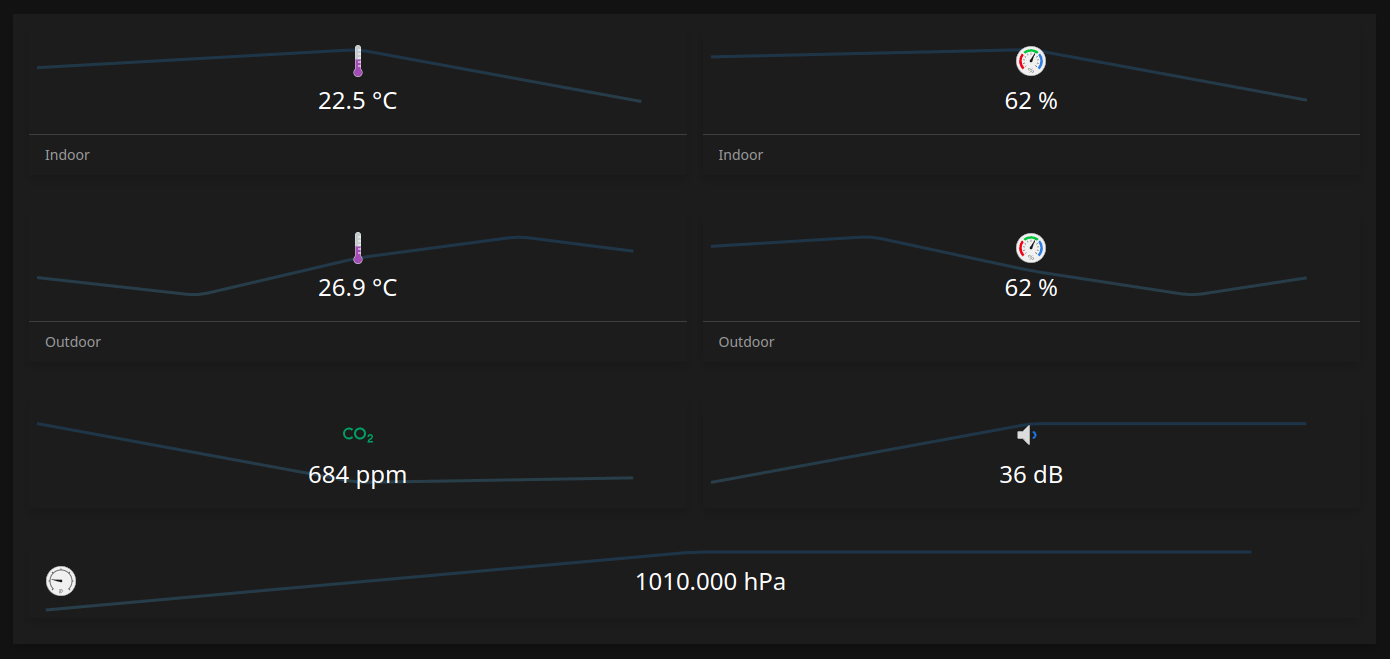Click the Indoor label under the temperature card

(x=66, y=154)
